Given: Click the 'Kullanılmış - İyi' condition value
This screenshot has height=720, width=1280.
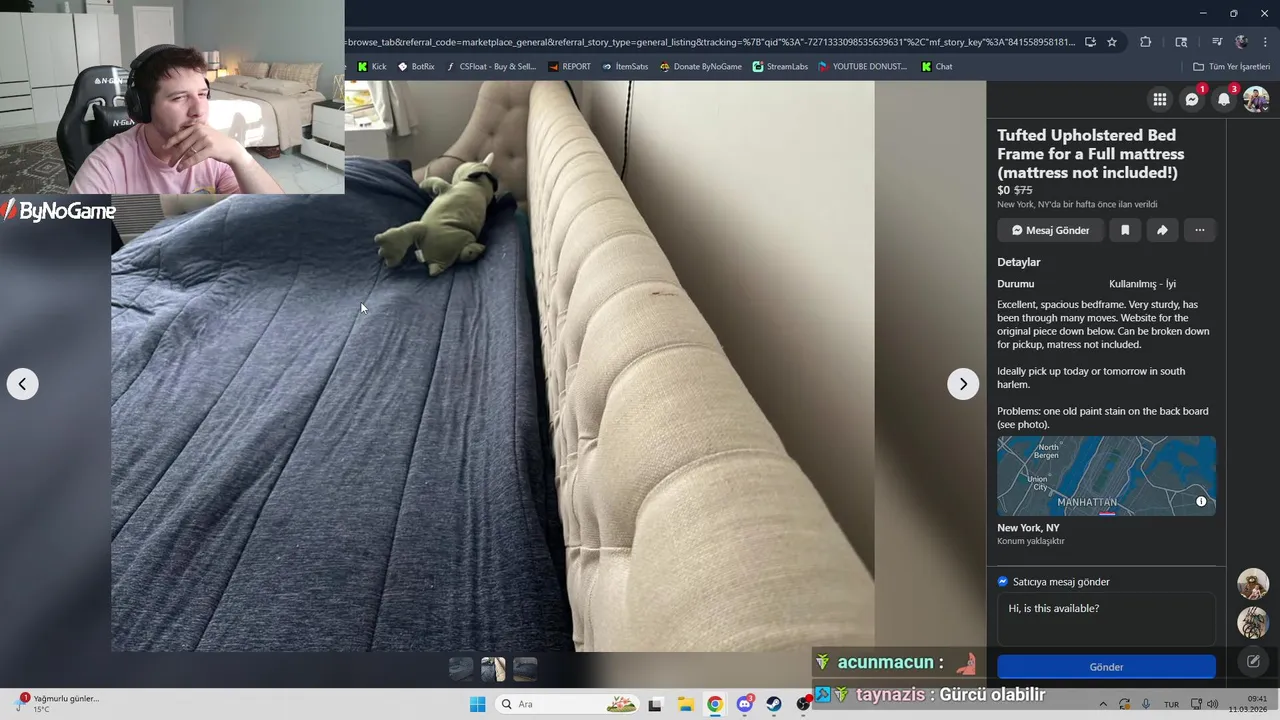Looking at the screenshot, I should point(1142,284).
